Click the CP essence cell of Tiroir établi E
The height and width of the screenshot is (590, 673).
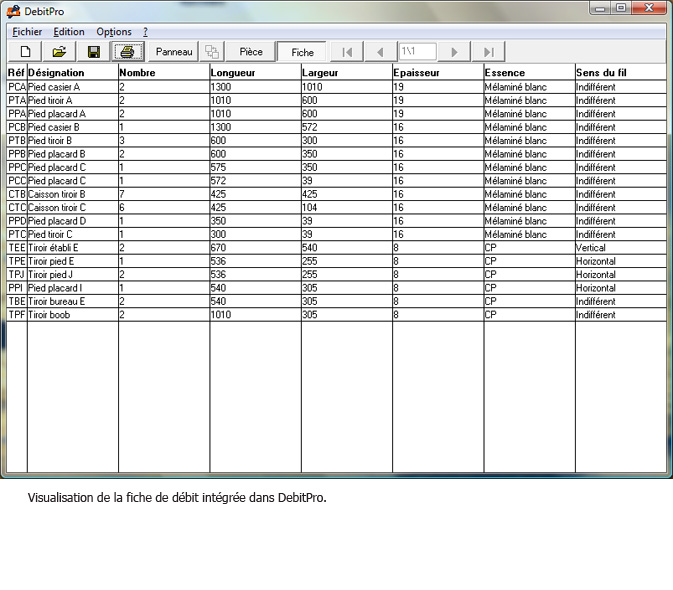pos(530,248)
